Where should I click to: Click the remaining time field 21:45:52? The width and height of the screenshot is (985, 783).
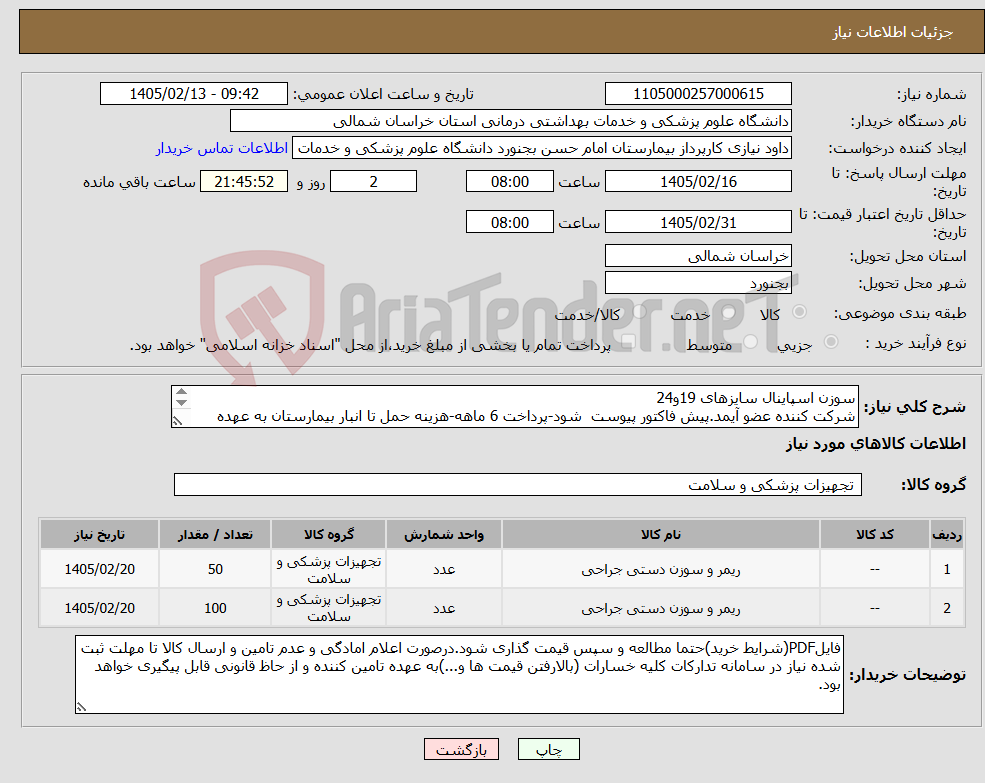[x=244, y=182]
